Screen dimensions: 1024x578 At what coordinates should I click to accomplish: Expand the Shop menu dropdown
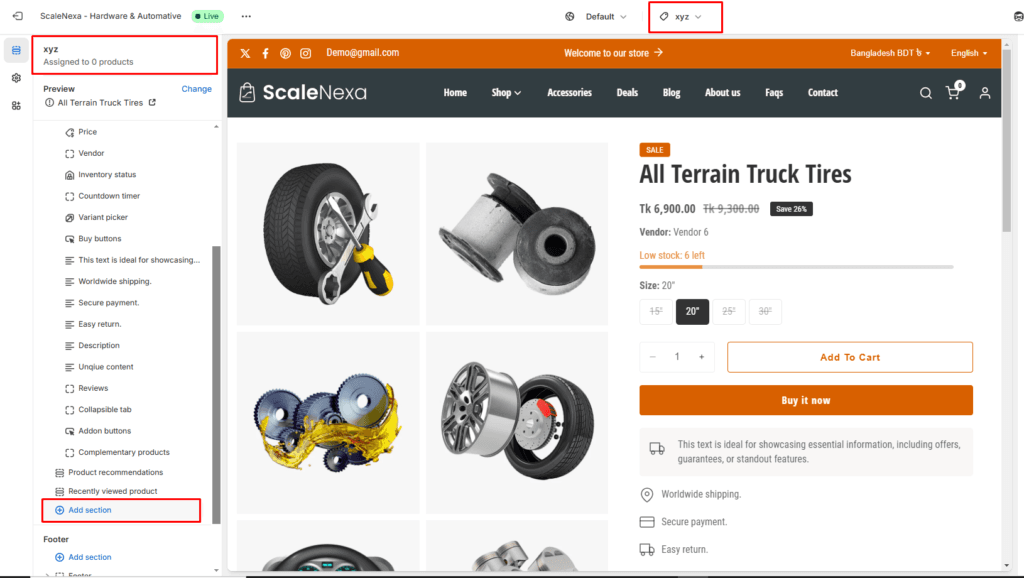pyautogui.click(x=506, y=93)
